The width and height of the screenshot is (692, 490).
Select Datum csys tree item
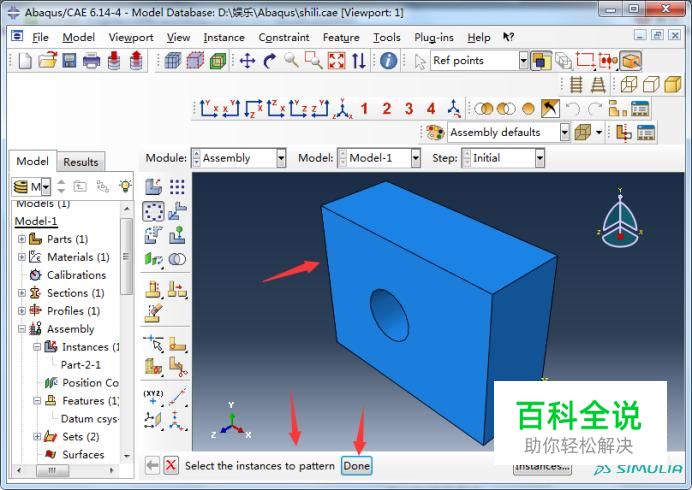click(x=90, y=418)
